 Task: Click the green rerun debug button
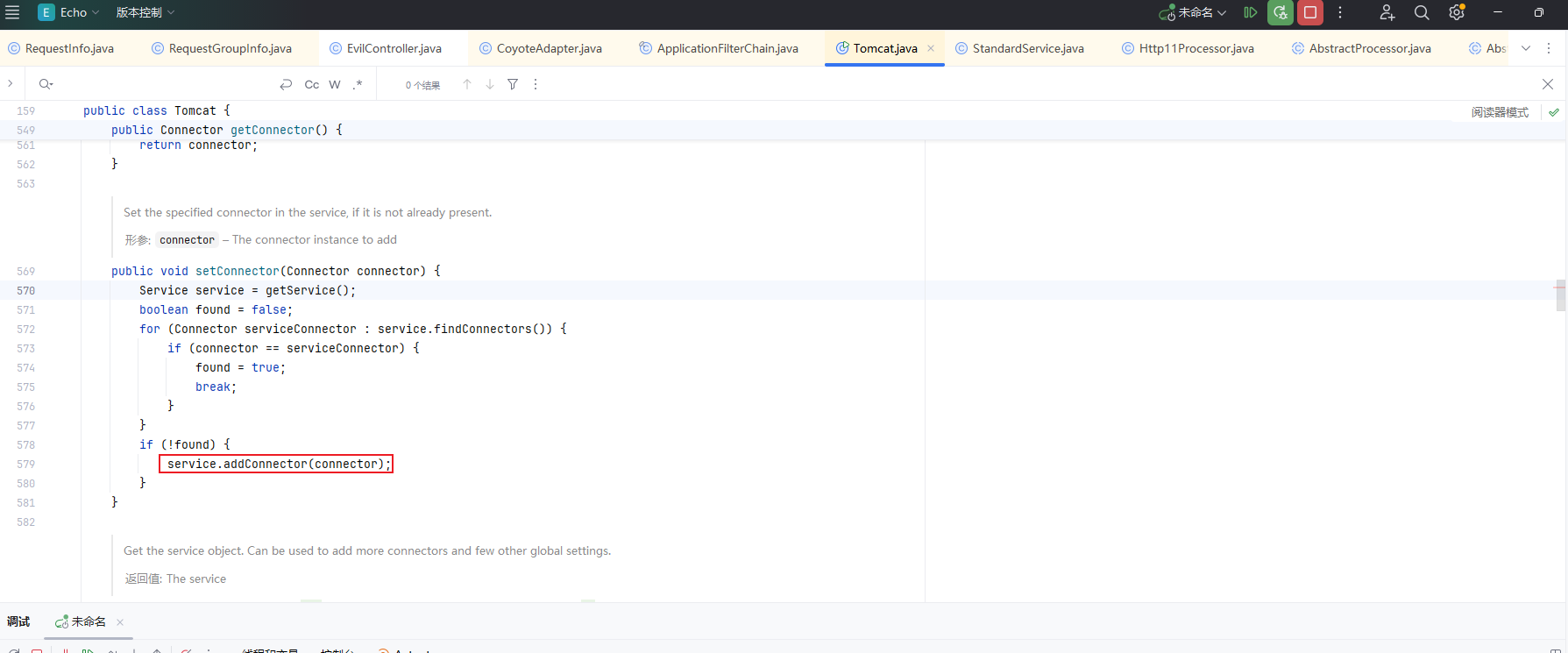[x=1281, y=12]
